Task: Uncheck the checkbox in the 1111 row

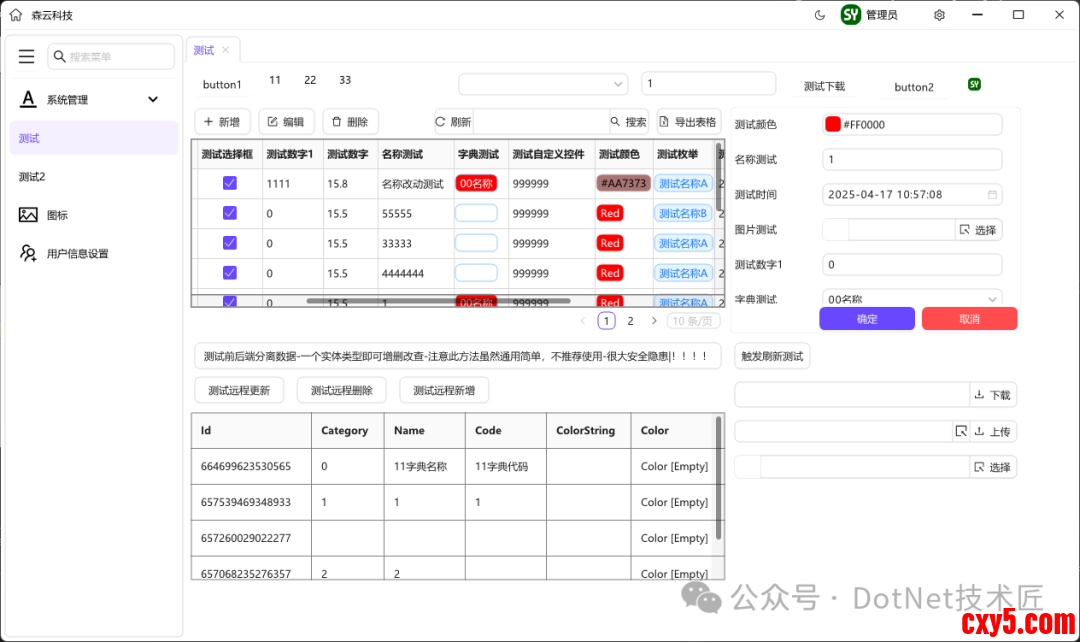Action: [229, 183]
